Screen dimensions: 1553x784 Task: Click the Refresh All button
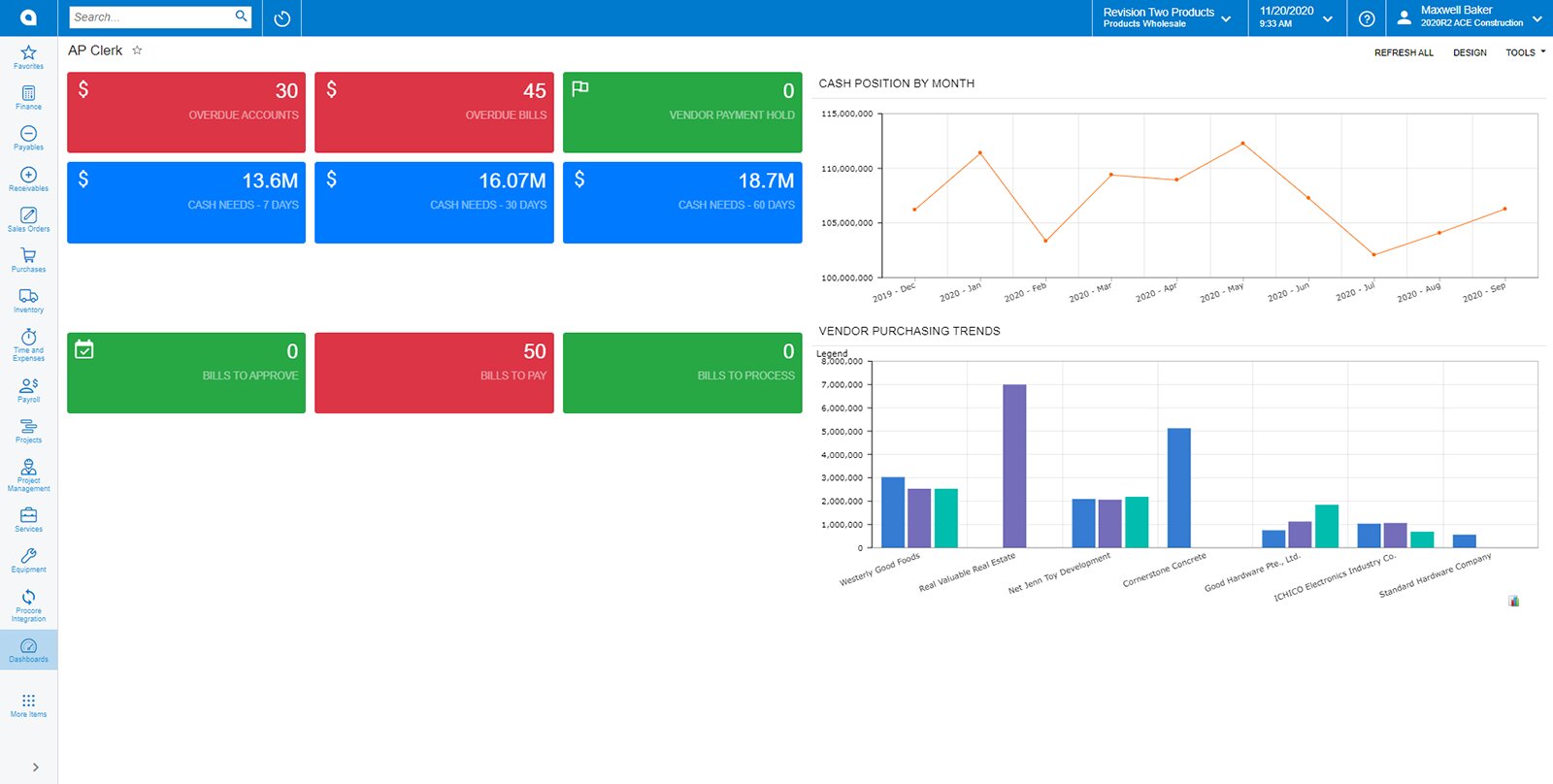point(1404,52)
